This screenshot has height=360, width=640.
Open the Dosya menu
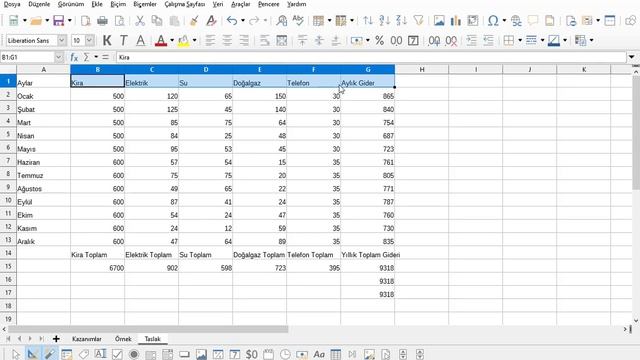(x=12, y=4)
